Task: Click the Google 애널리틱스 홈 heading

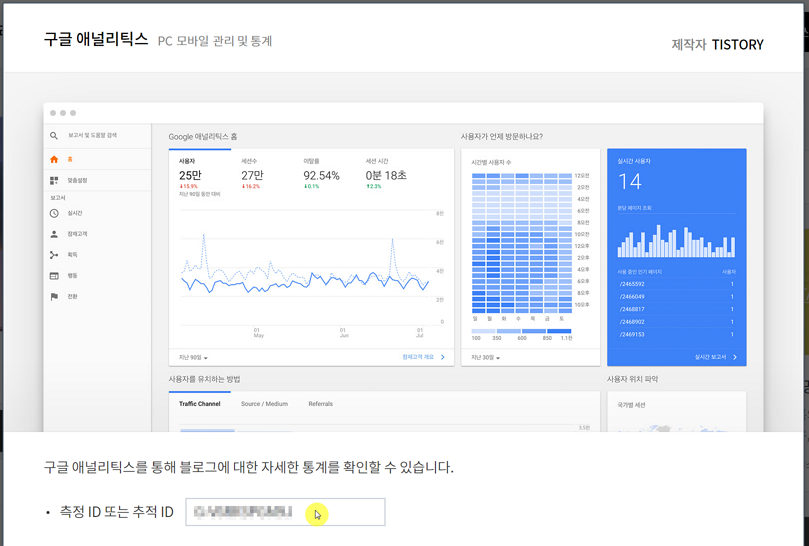Action: click(x=203, y=137)
